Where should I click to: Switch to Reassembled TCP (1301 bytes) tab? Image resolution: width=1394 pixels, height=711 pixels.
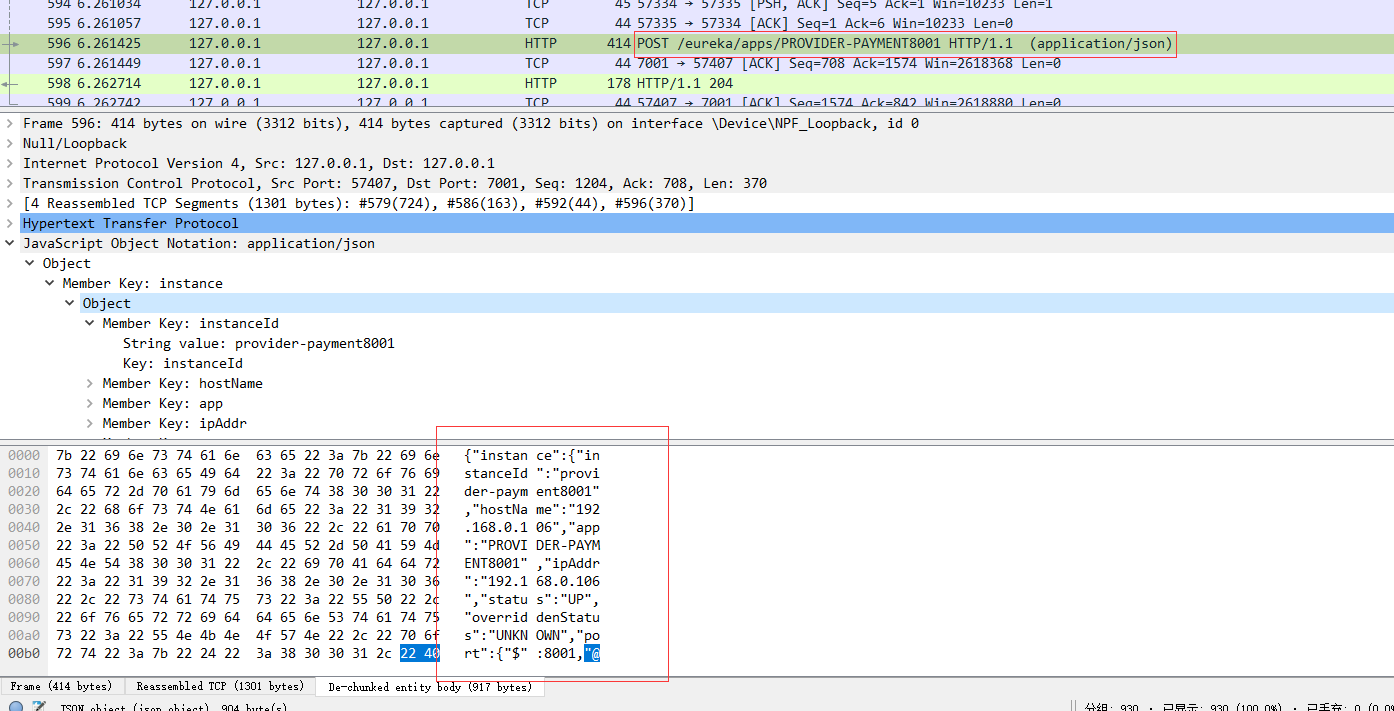point(220,686)
